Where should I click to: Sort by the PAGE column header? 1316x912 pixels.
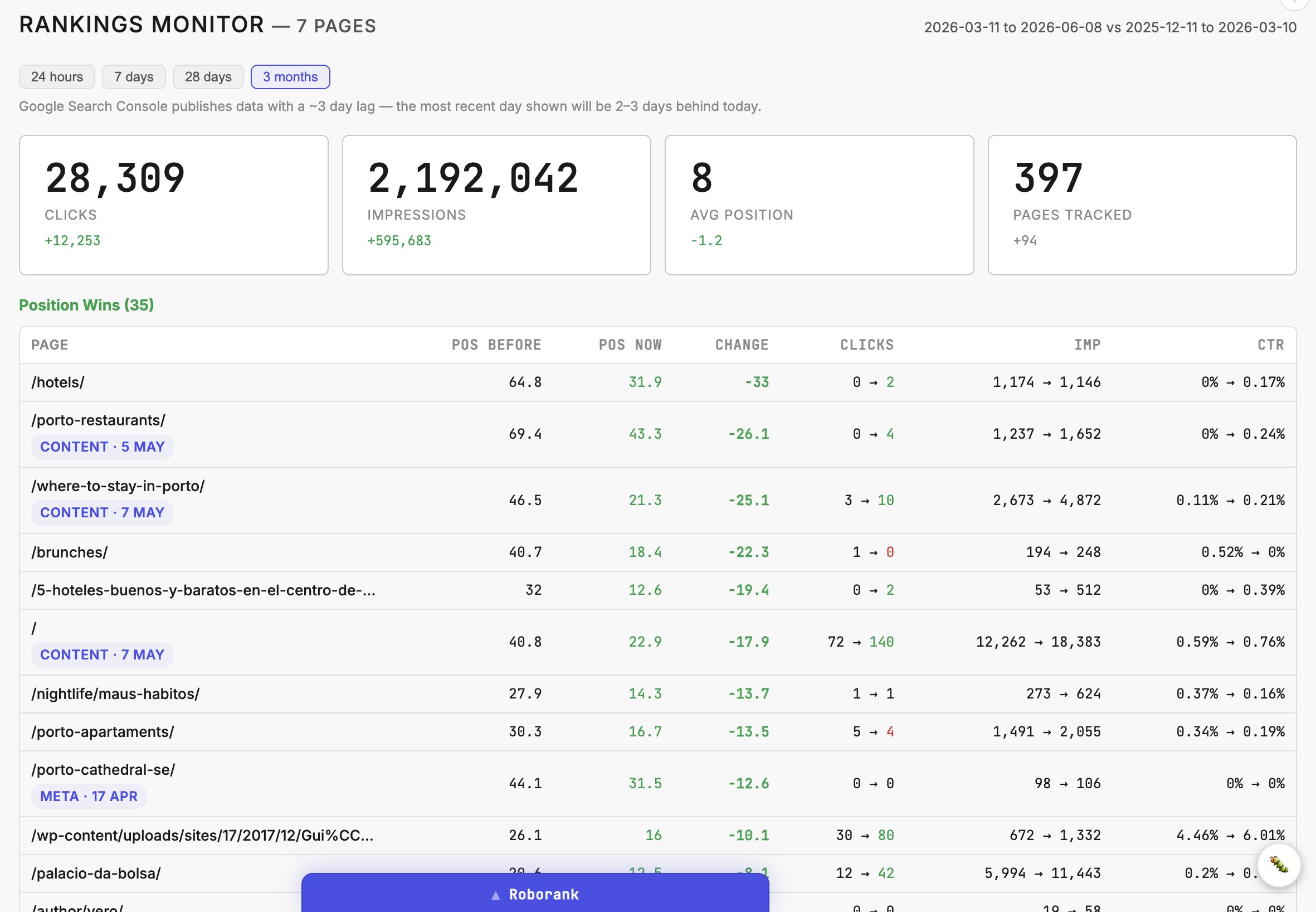(50, 345)
